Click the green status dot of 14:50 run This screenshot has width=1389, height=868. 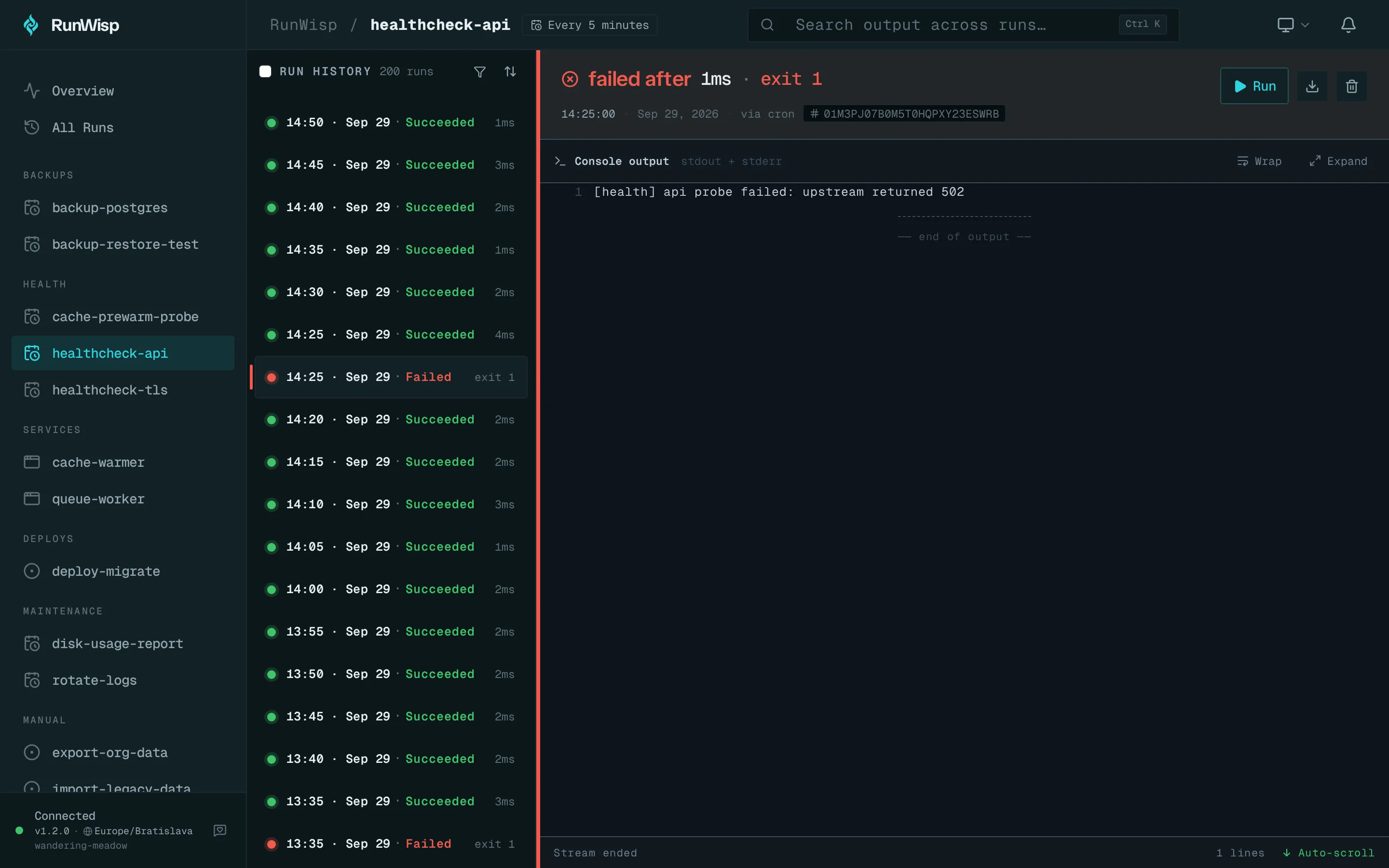272,122
